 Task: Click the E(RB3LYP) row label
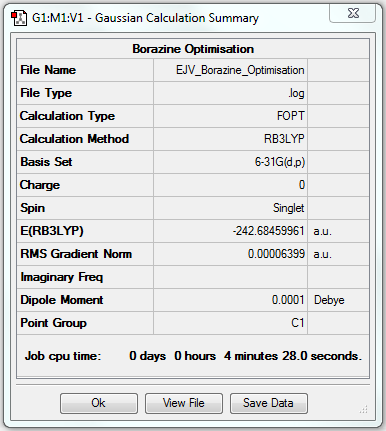[52, 231]
